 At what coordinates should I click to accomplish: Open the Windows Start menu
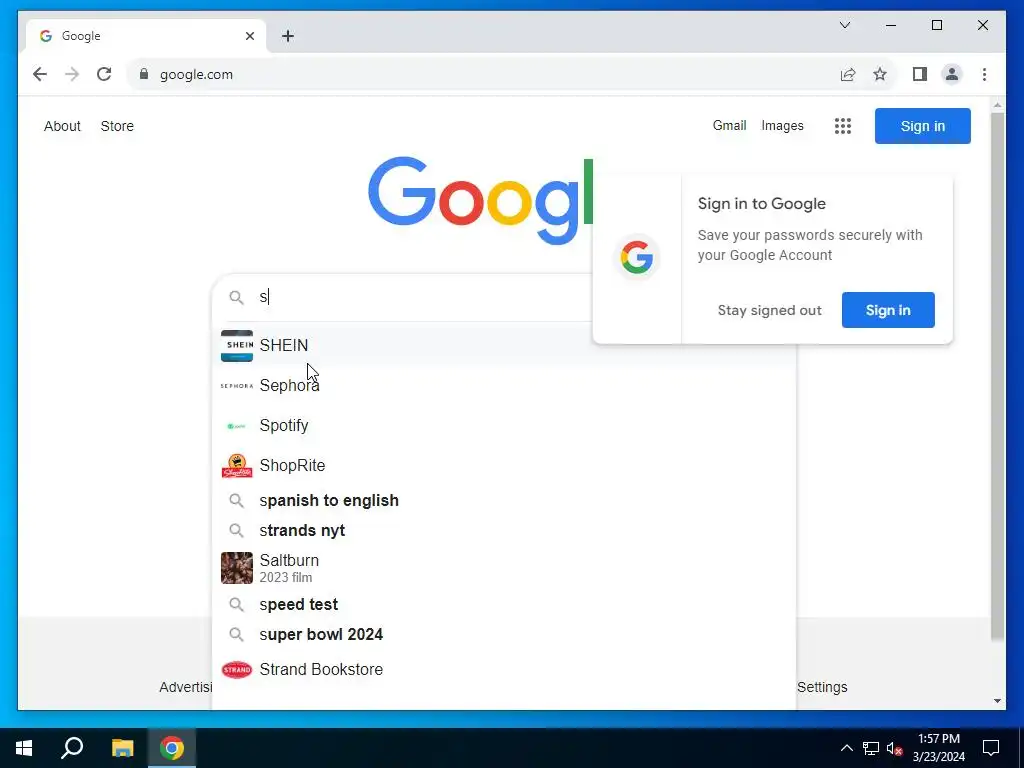tap(24, 748)
